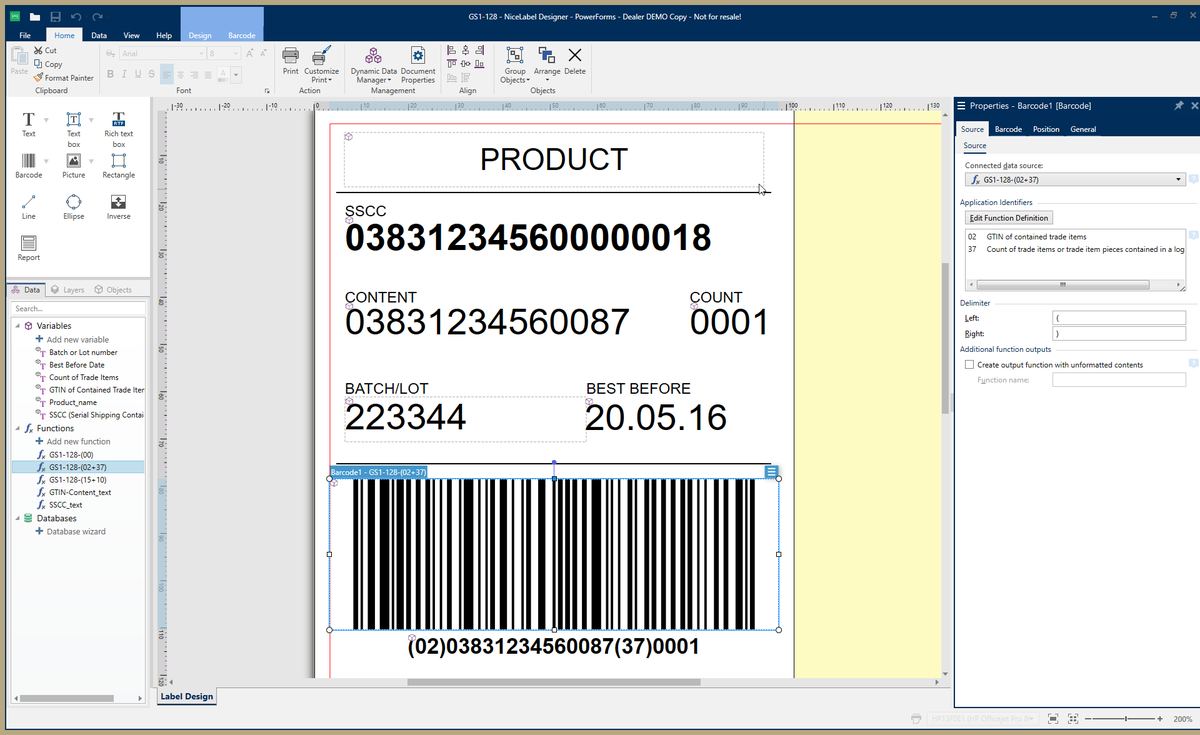
Task: Open the General tab in Properties
Action: (x=1083, y=129)
